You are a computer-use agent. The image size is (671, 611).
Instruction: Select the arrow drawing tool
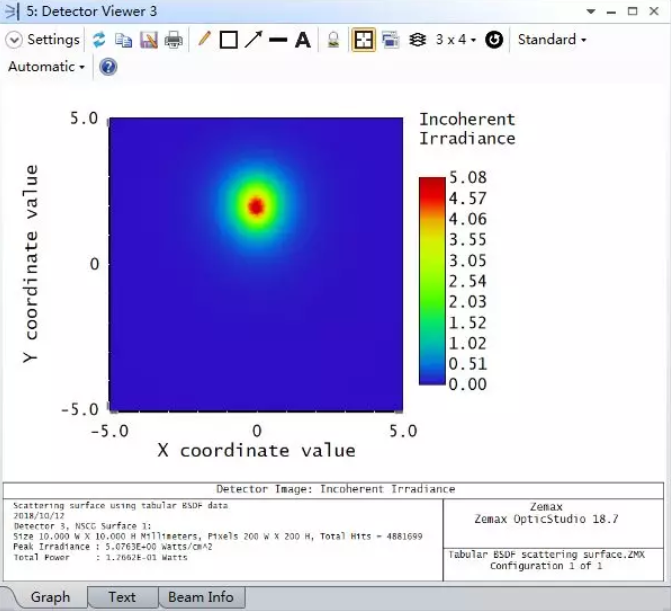(x=254, y=40)
